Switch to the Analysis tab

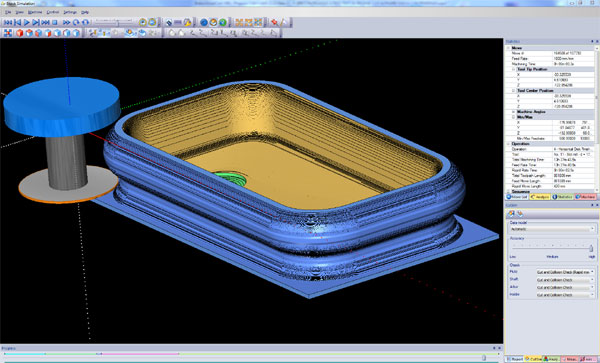pos(540,197)
